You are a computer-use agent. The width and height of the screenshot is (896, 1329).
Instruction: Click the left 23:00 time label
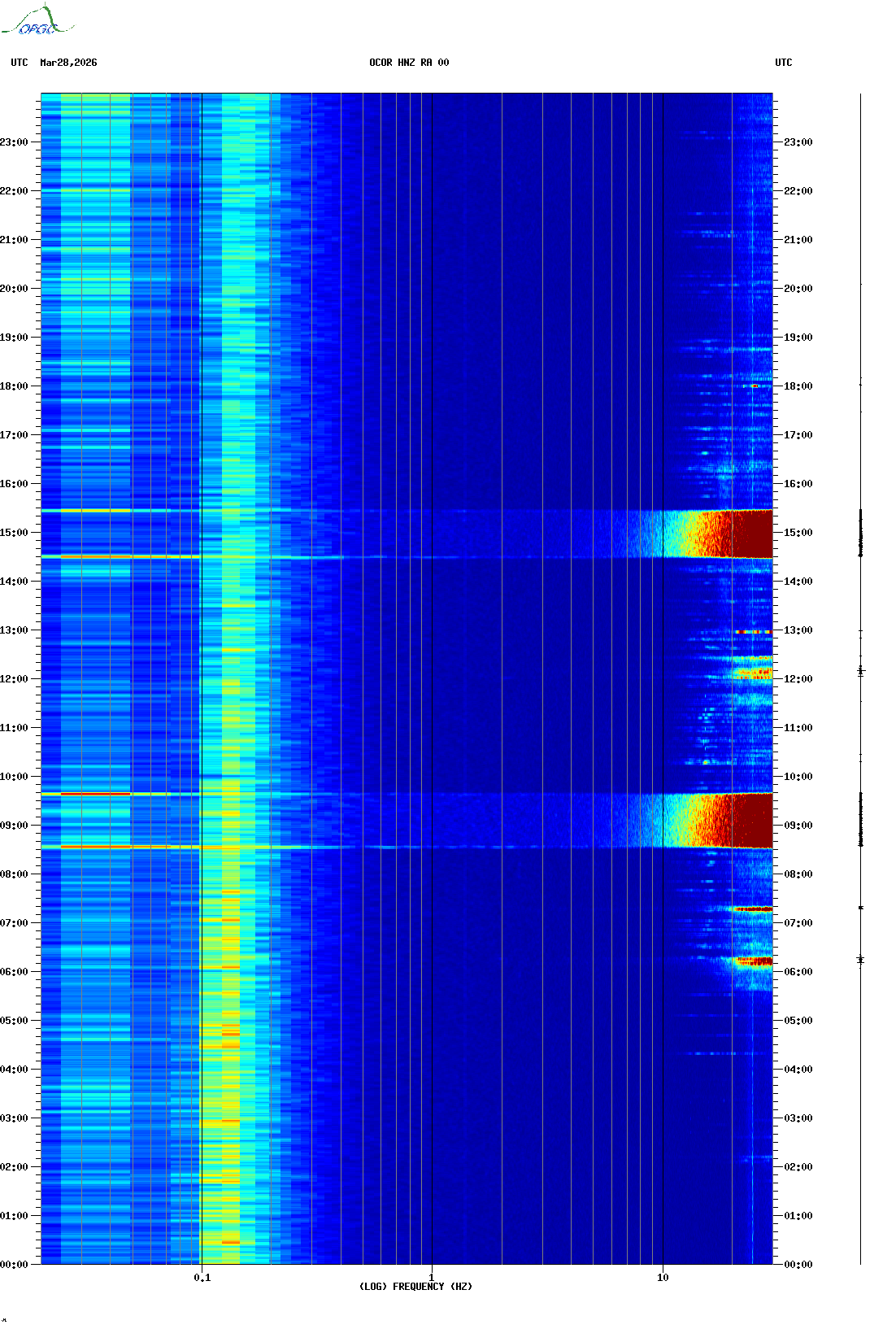point(14,142)
